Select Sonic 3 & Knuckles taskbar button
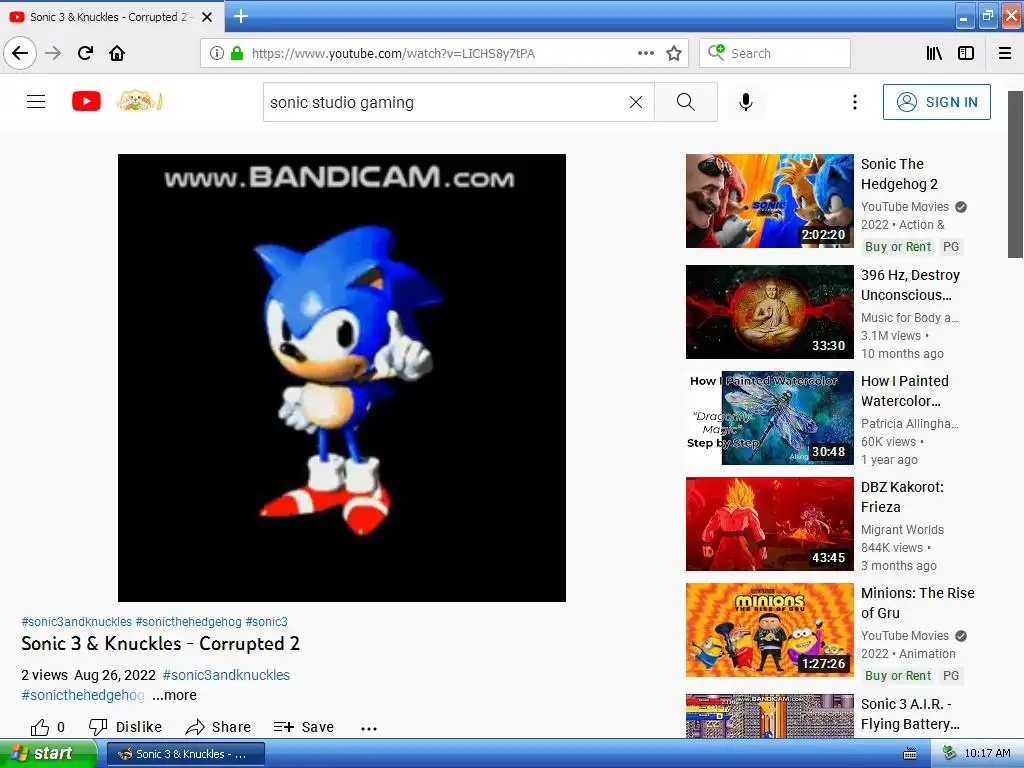1024x768 pixels. pyautogui.click(x=185, y=754)
